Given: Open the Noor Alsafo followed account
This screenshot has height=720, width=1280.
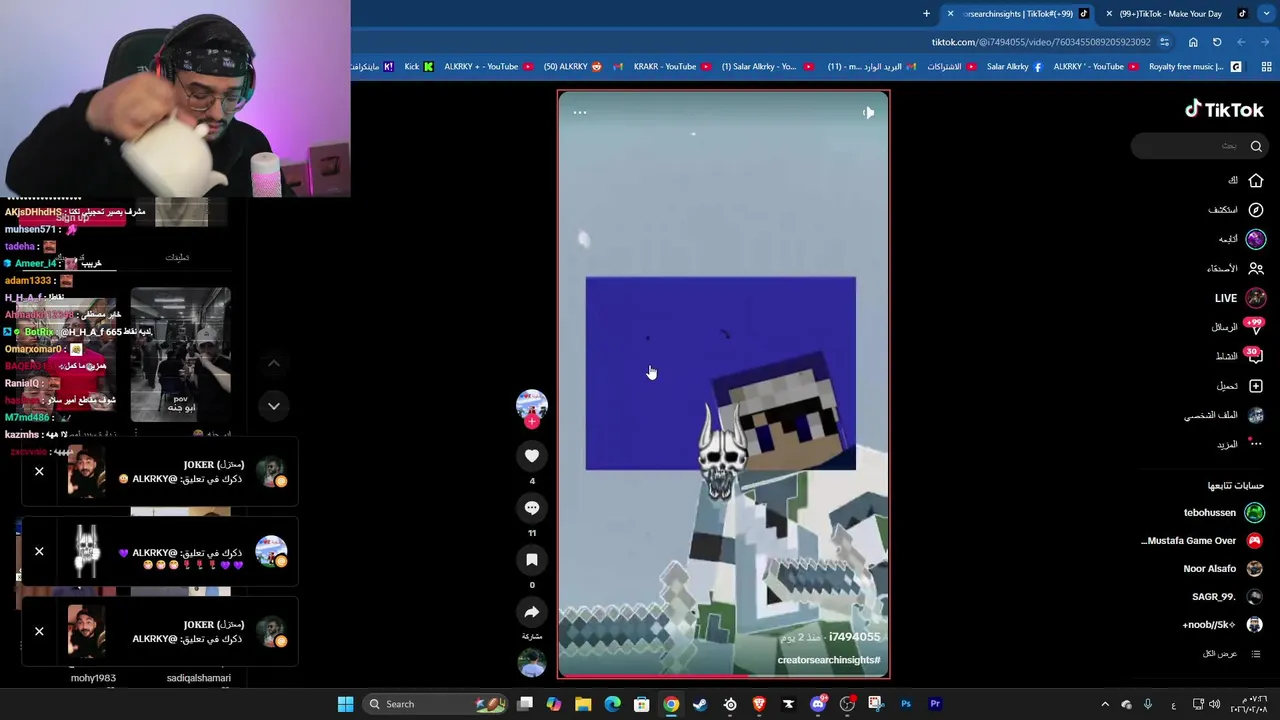Looking at the screenshot, I should (1222, 569).
